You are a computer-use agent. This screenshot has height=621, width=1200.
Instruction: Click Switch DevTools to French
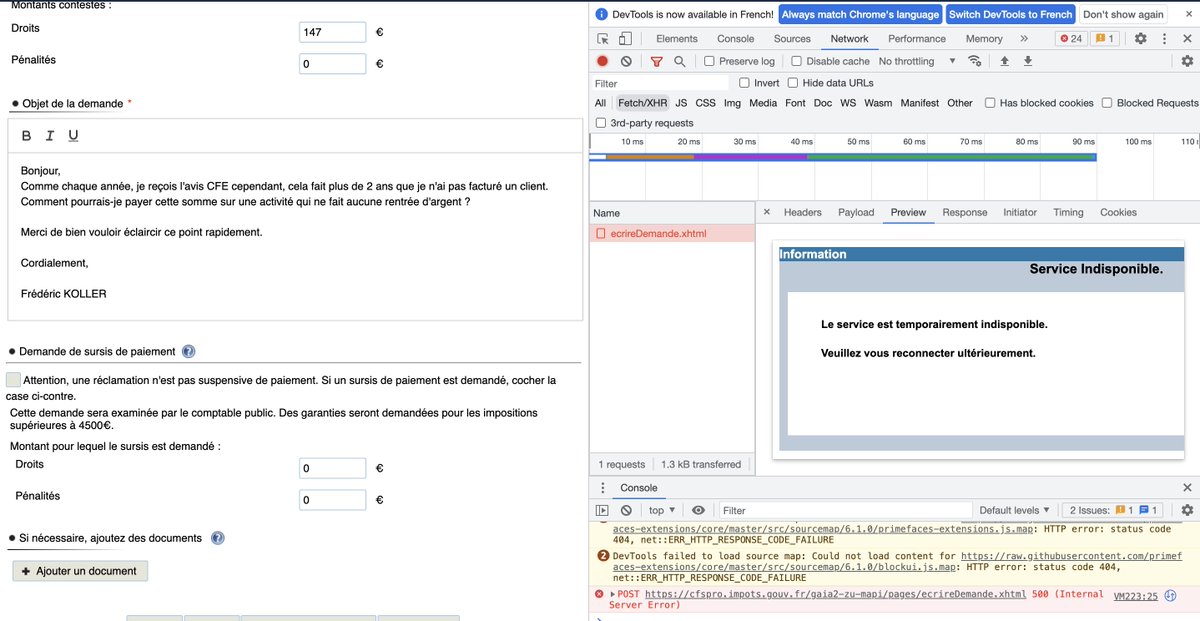point(1011,14)
